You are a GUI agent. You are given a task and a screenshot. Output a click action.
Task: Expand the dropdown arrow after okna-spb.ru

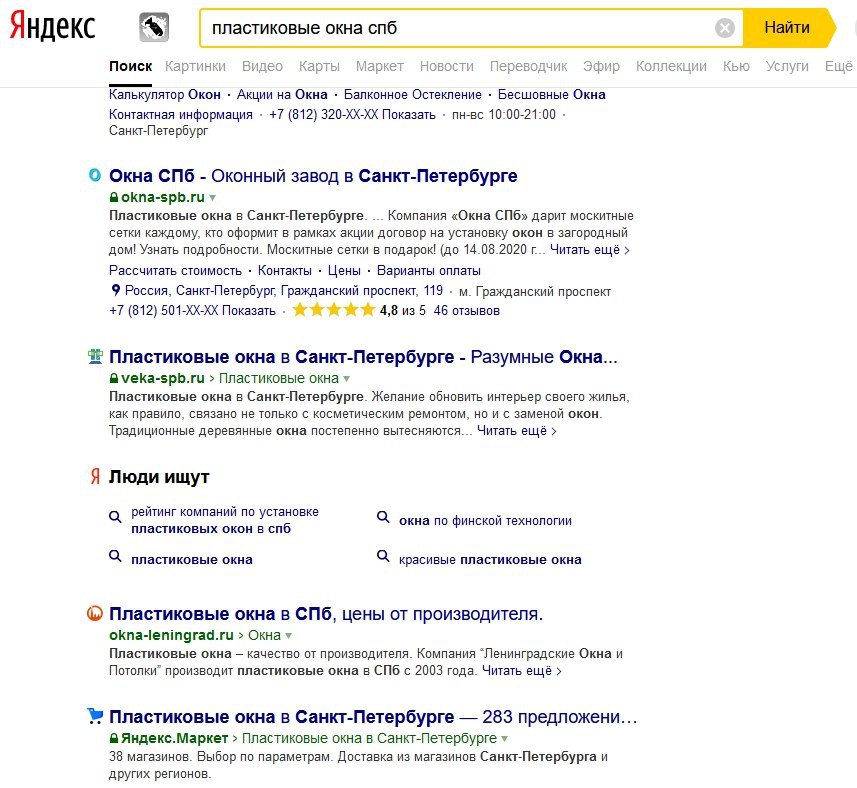213,198
